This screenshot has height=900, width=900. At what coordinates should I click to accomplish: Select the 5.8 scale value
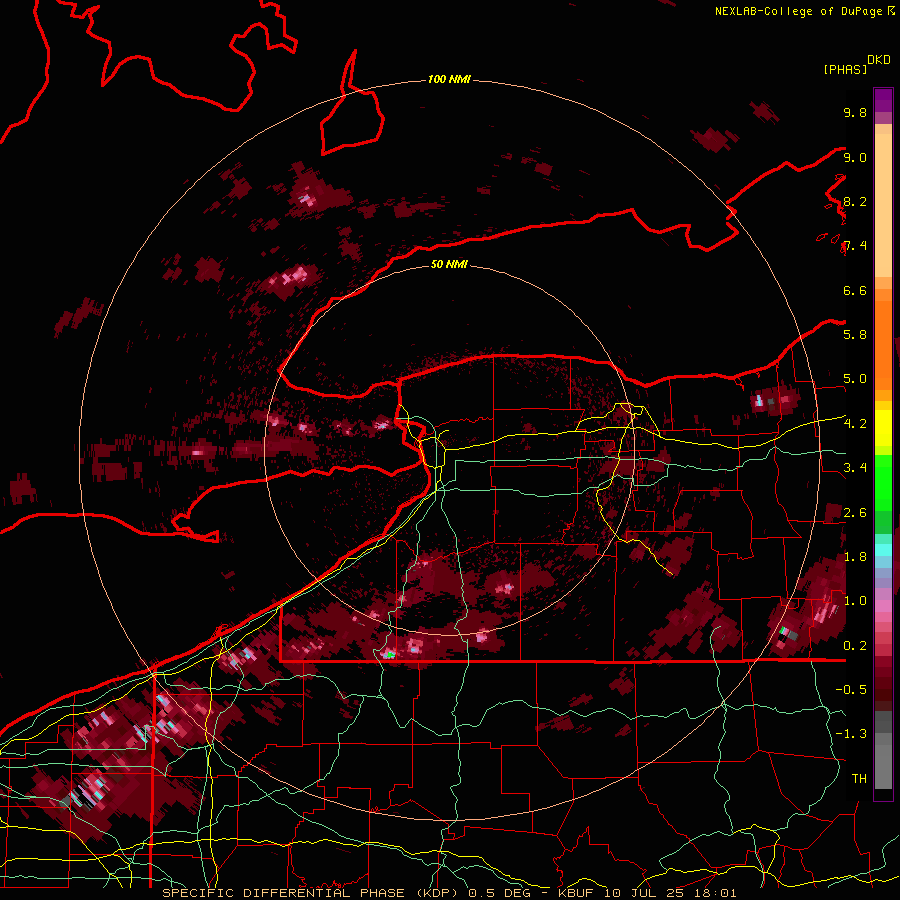click(x=855, y=335)
